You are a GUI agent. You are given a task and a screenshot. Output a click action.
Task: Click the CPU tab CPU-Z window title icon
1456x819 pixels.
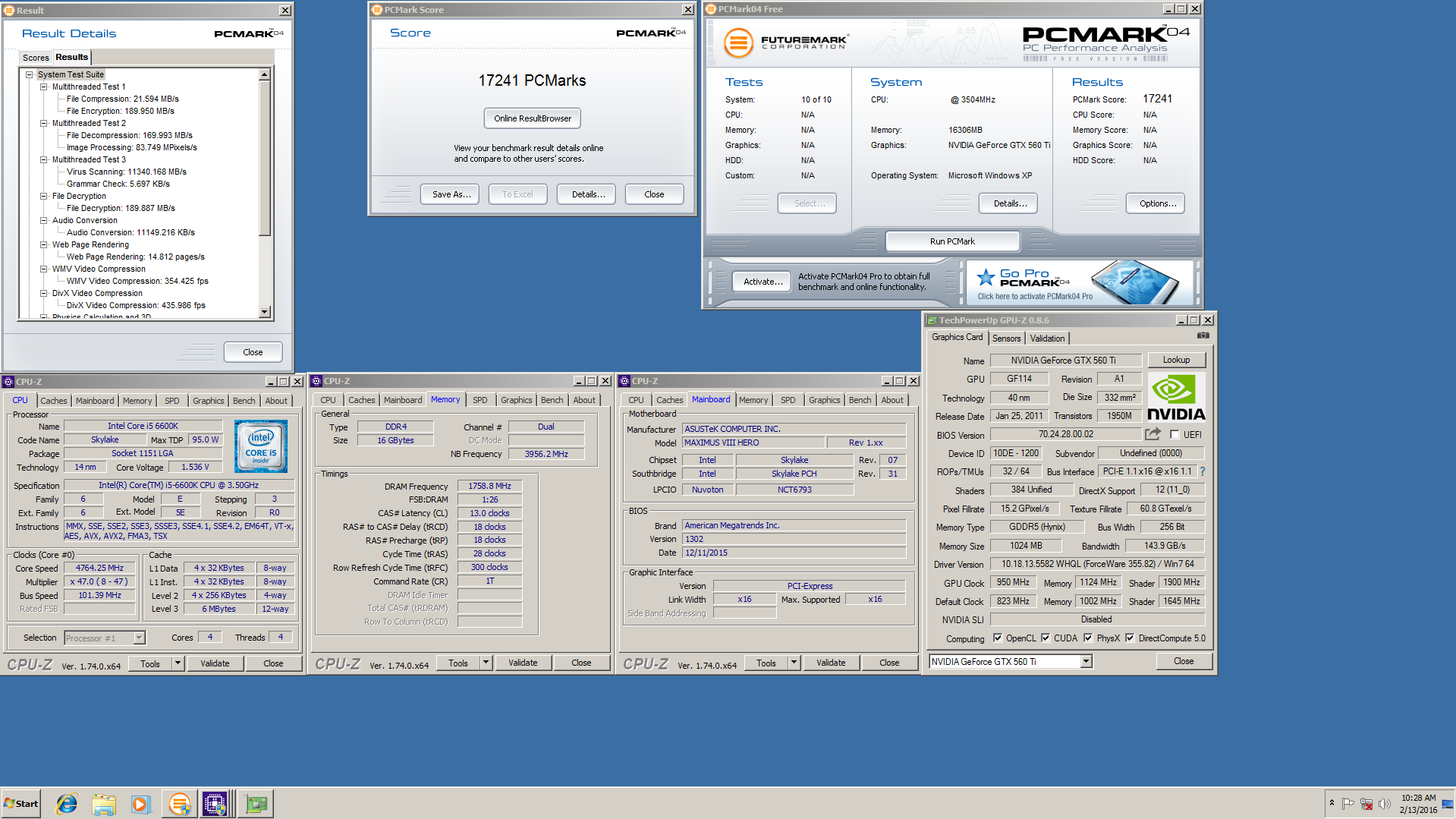8,382
